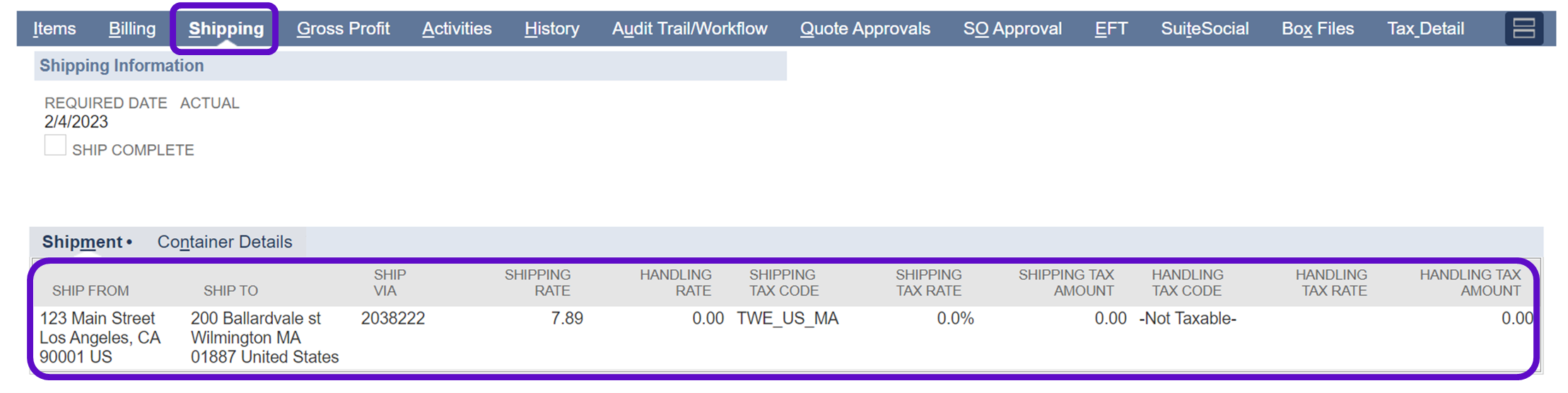1568x393 pixels.
Task: Open the Gross Profit tab
Action: pyautogui.click(x=343, y=29)
